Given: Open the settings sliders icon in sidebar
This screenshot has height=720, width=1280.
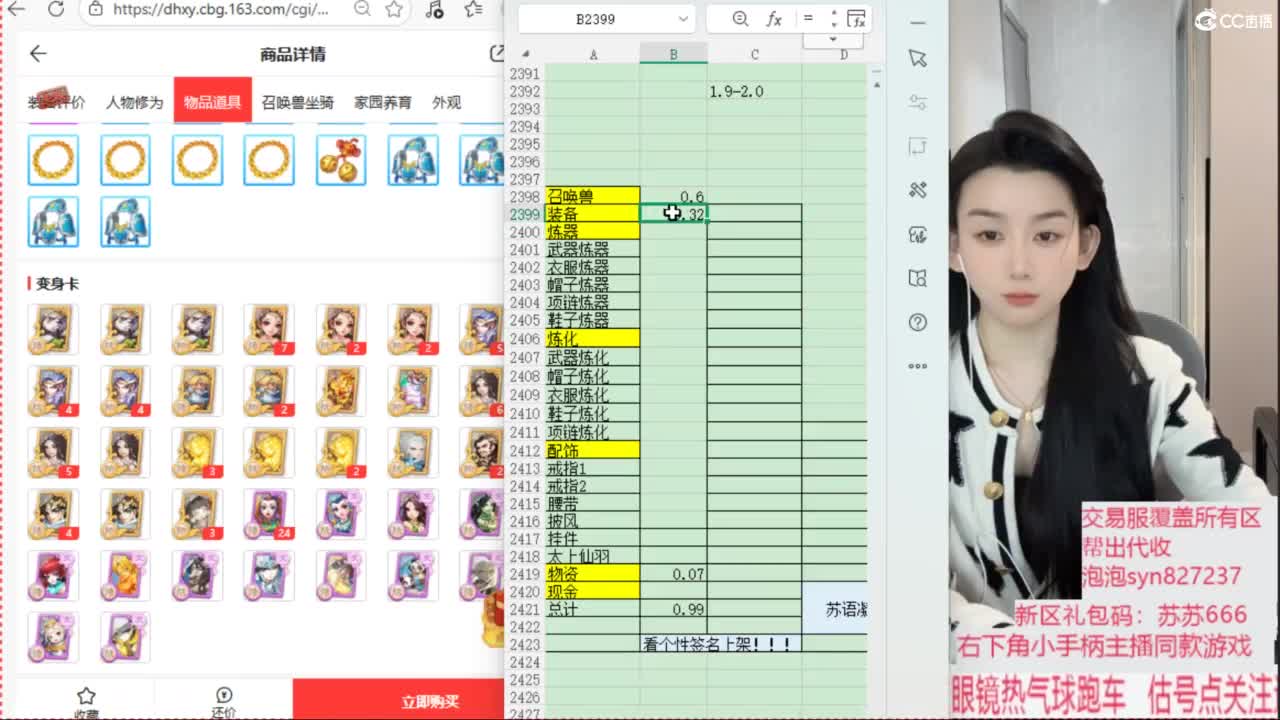Looking at the screenshot, I should [918, 102].
